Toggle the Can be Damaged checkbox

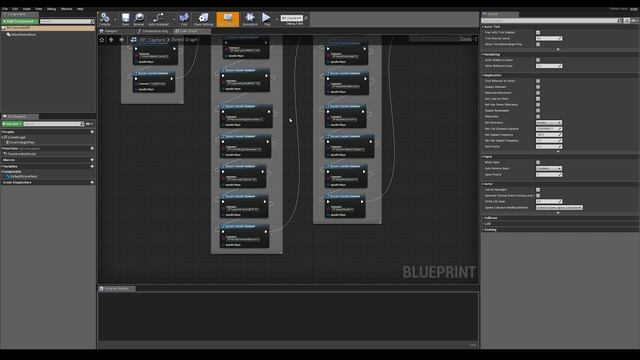[538, 190]
